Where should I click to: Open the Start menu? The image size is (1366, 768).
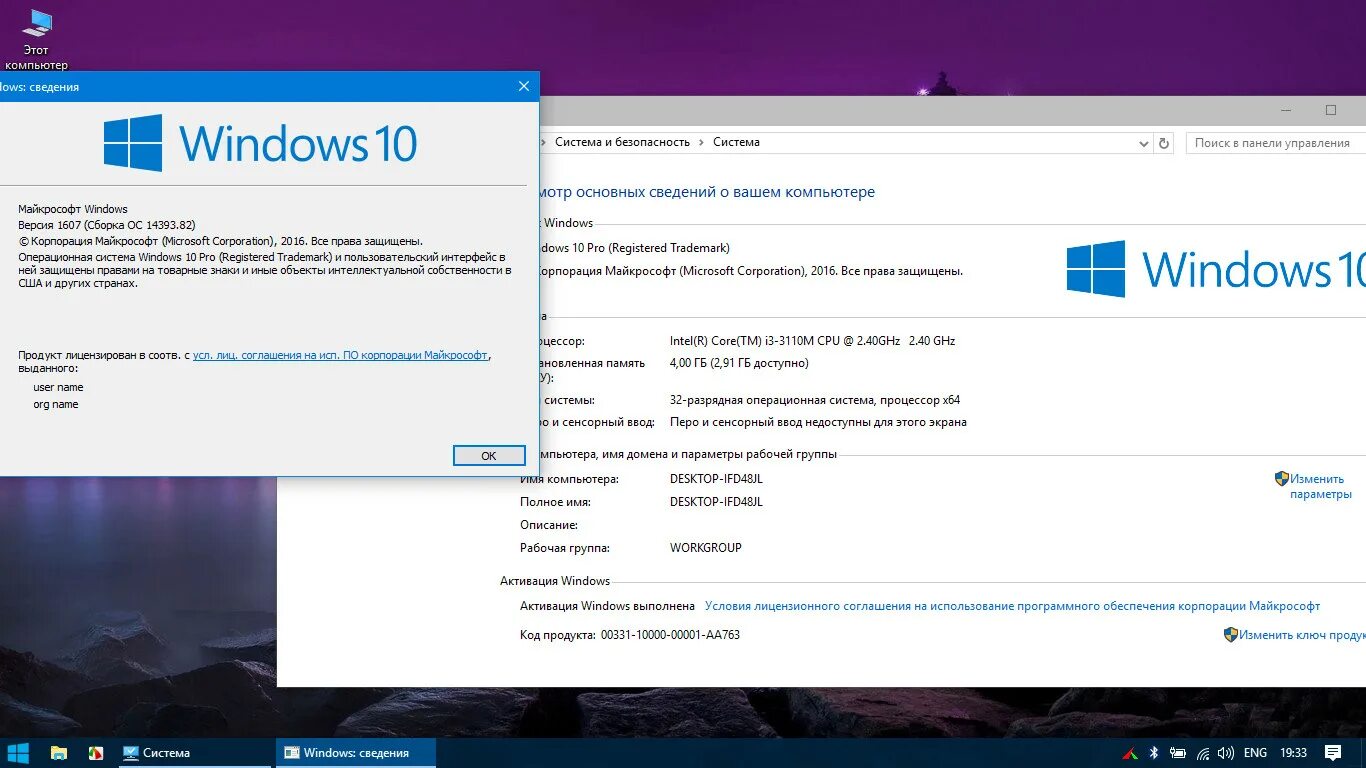pyautogui.click(x=18, y=753)
